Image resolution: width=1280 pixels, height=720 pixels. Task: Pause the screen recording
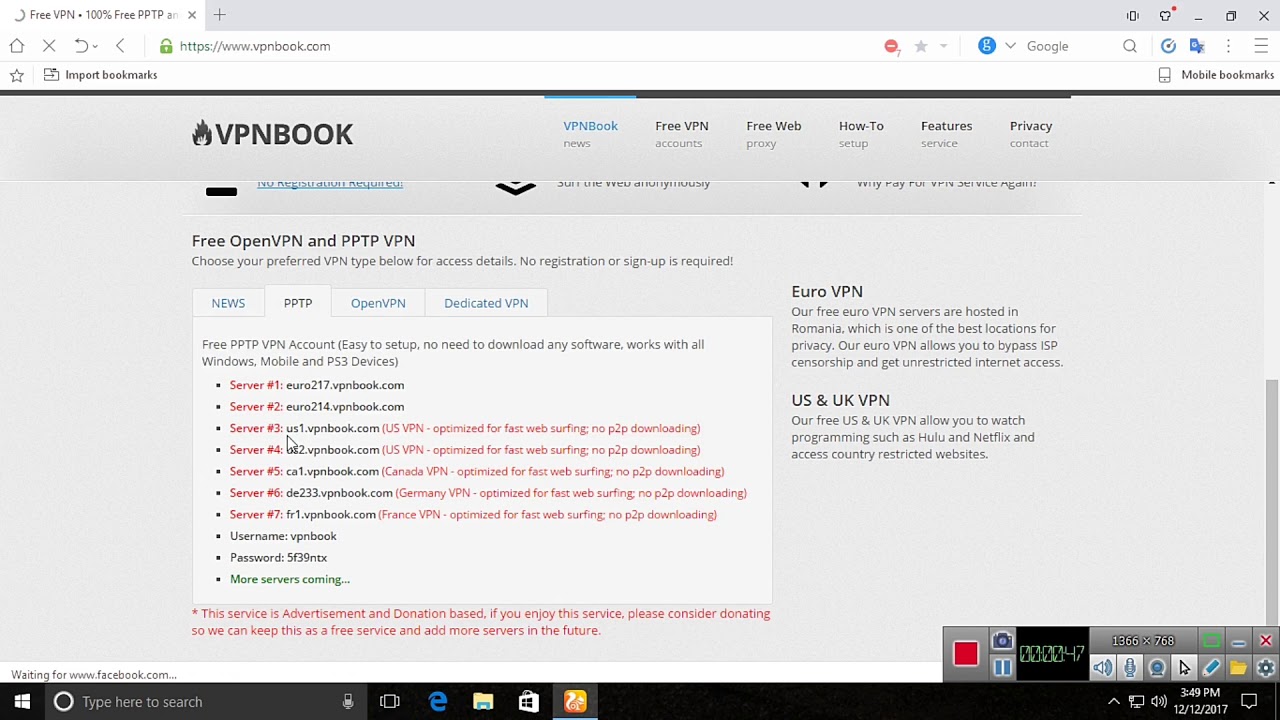(x=1002, y=668)
